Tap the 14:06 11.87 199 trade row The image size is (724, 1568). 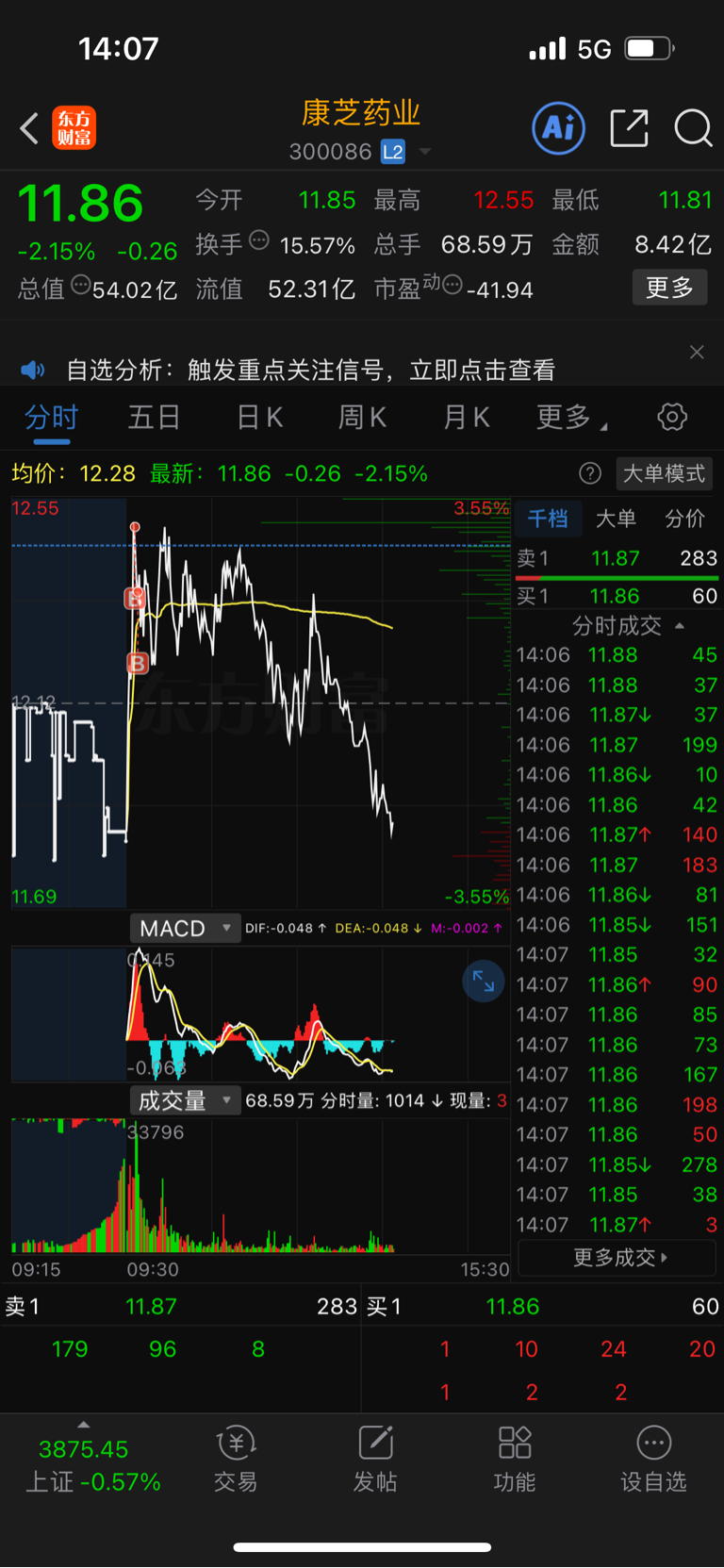(617, 745)
